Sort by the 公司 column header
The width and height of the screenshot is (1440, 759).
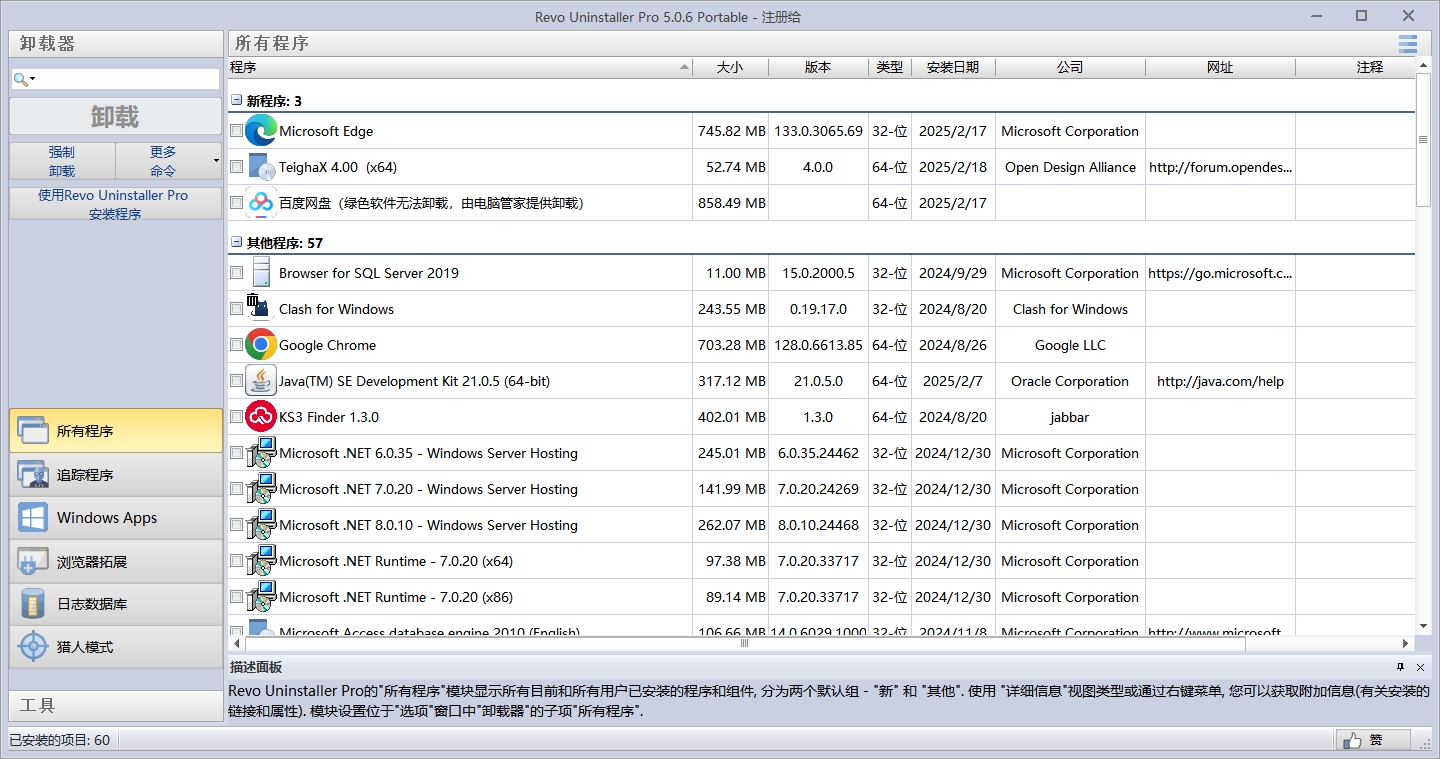click(1070, 67)
